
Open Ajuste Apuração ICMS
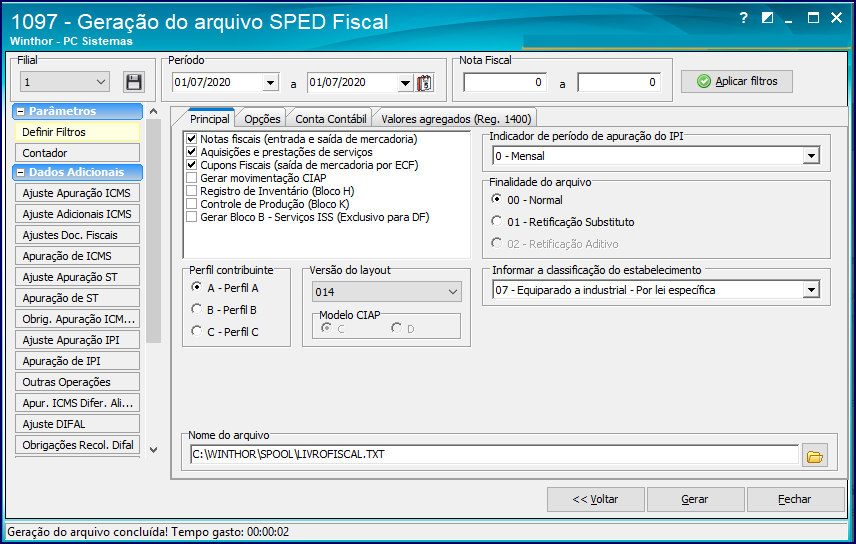(x=77, y=193)
